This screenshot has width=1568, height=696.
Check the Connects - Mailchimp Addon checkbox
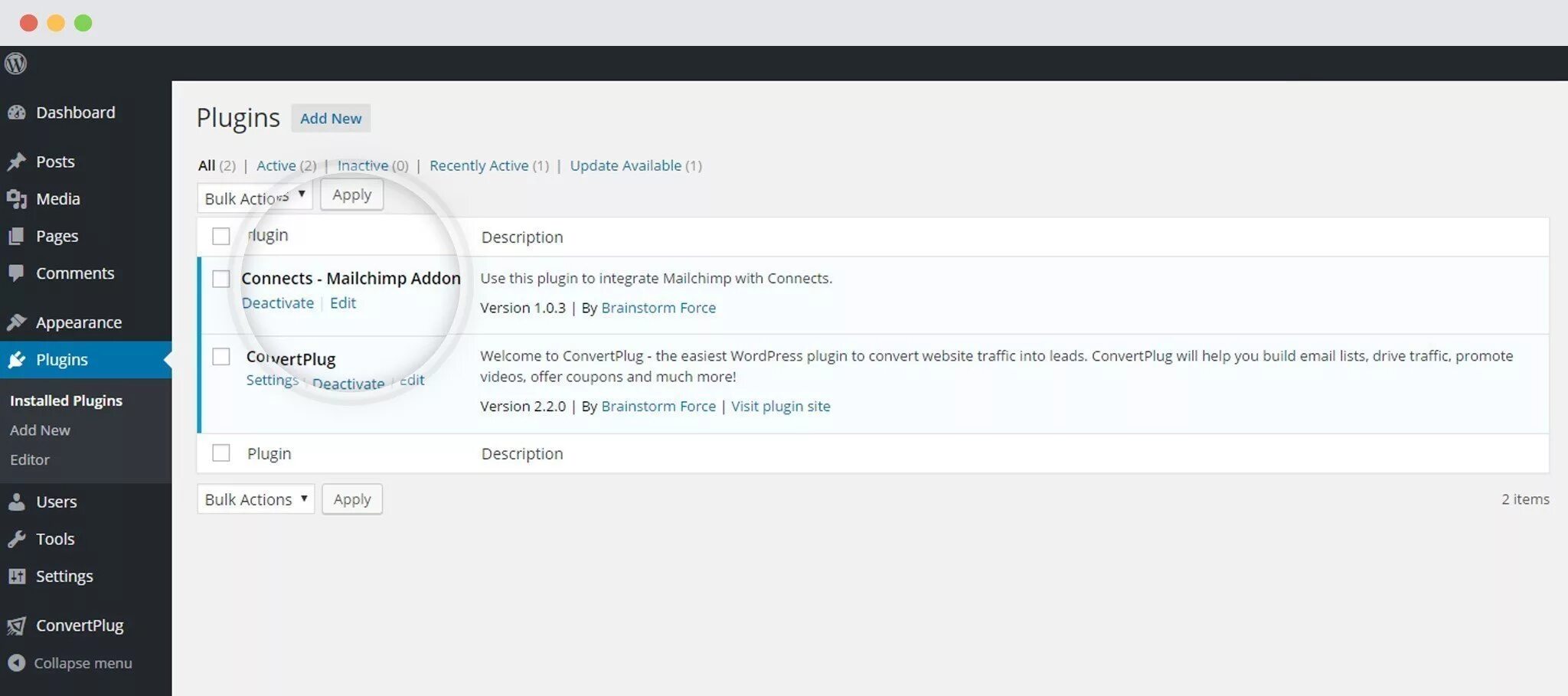pyautogui.click(x=221, y=279)
